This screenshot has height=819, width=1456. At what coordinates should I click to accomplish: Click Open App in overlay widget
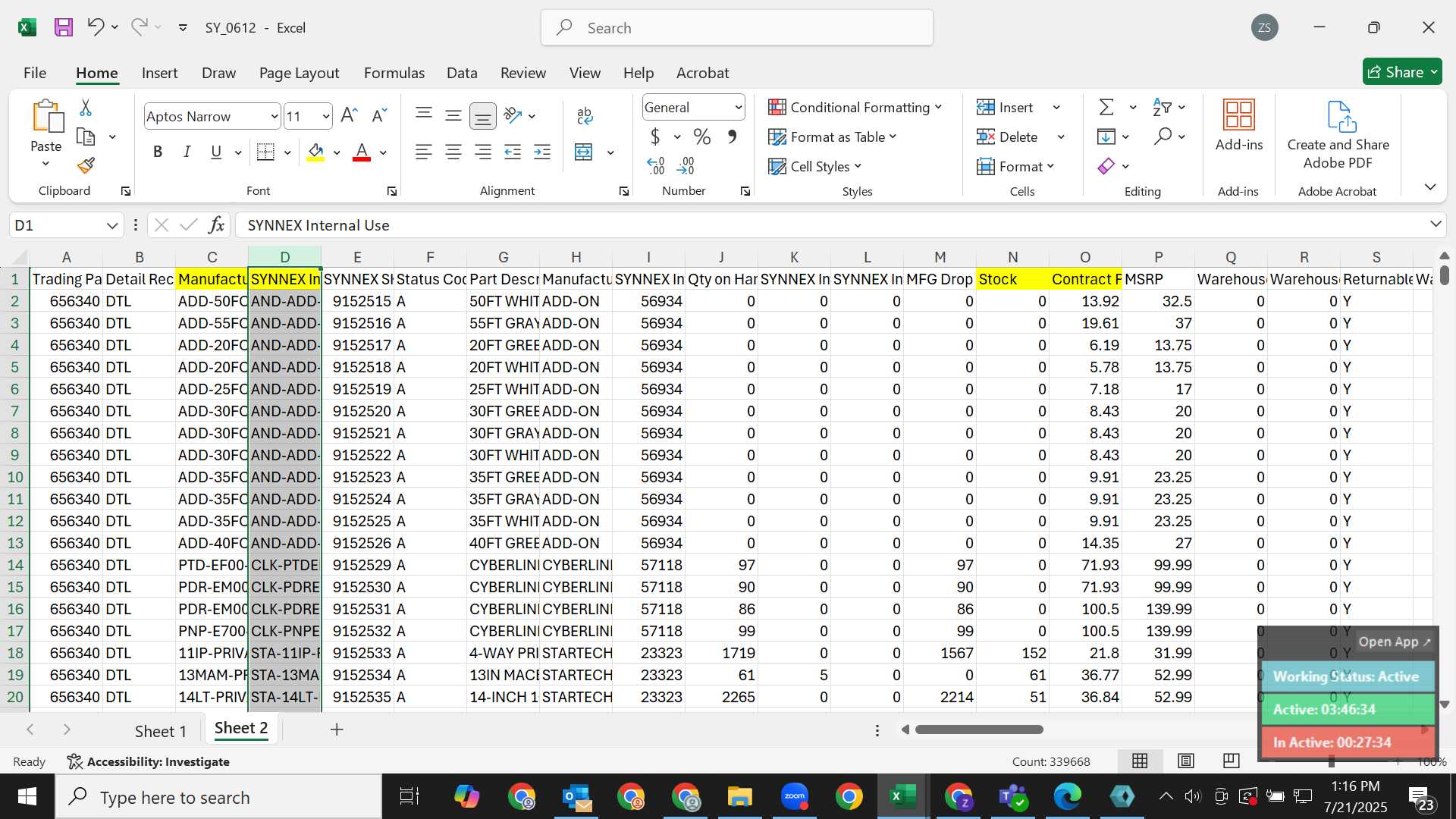1394,642
